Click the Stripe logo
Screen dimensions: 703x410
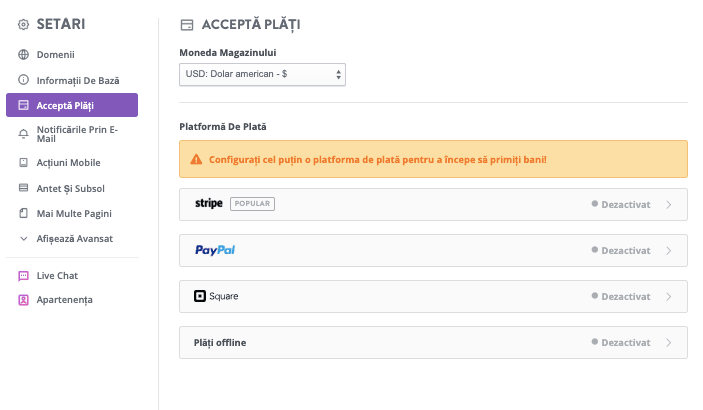coord(209,204)
